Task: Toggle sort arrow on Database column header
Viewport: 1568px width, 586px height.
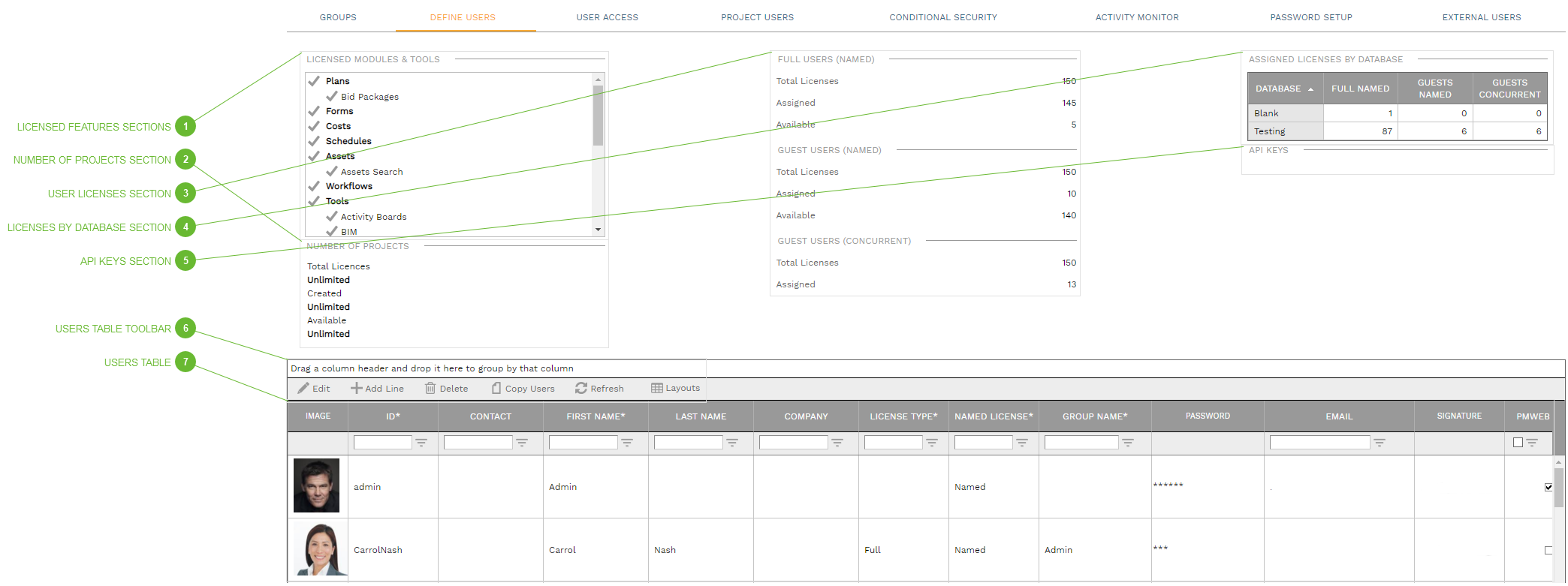Action: click(1311, 89)
